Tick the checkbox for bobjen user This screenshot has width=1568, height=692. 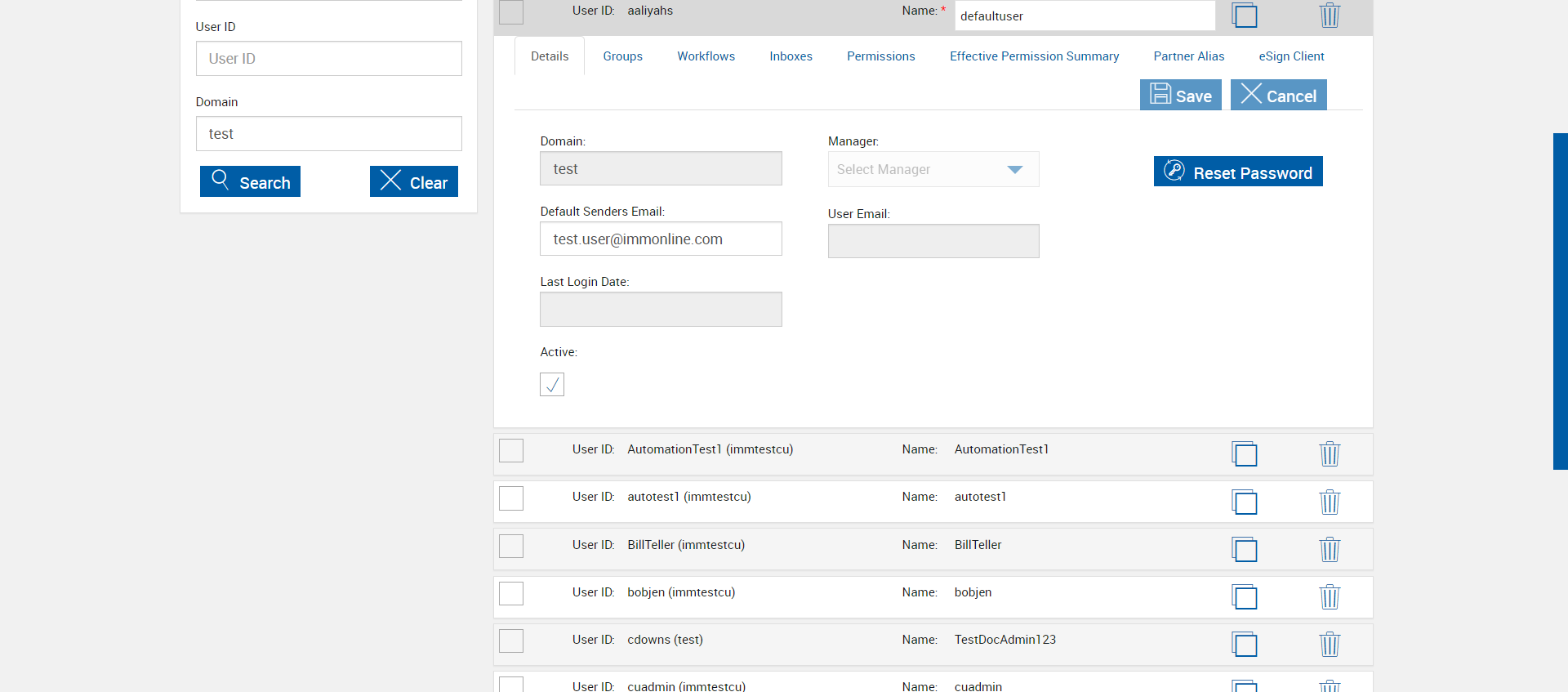point(511,593)
